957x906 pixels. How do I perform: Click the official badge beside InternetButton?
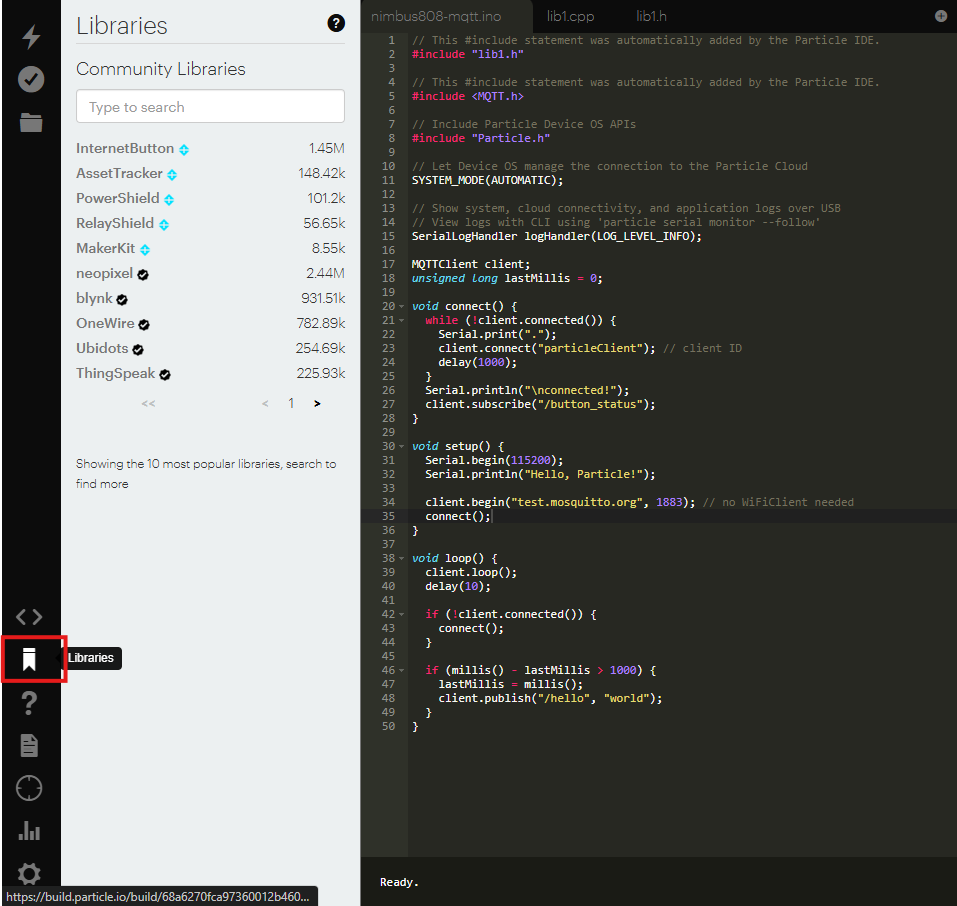(184, 150)
